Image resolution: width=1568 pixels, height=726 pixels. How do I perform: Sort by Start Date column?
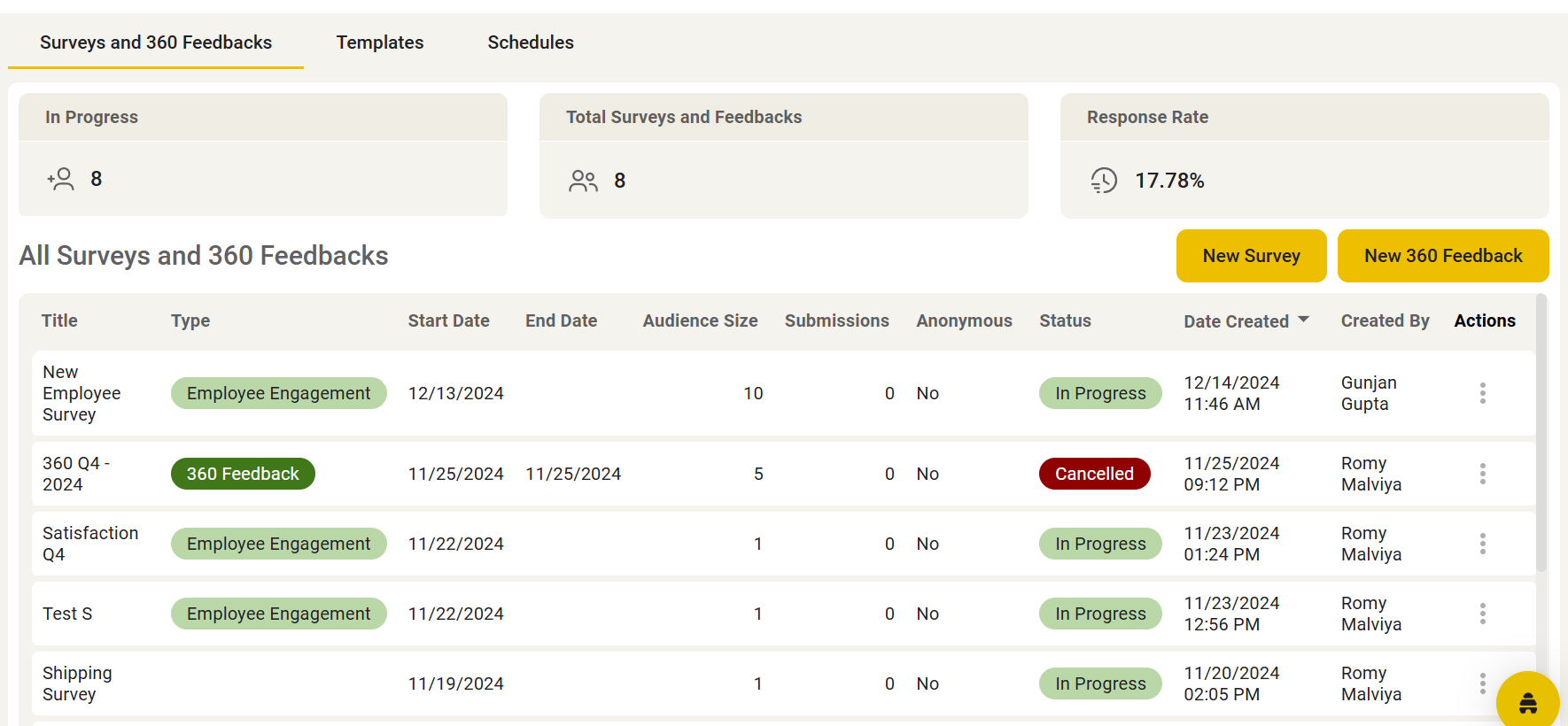448,321
